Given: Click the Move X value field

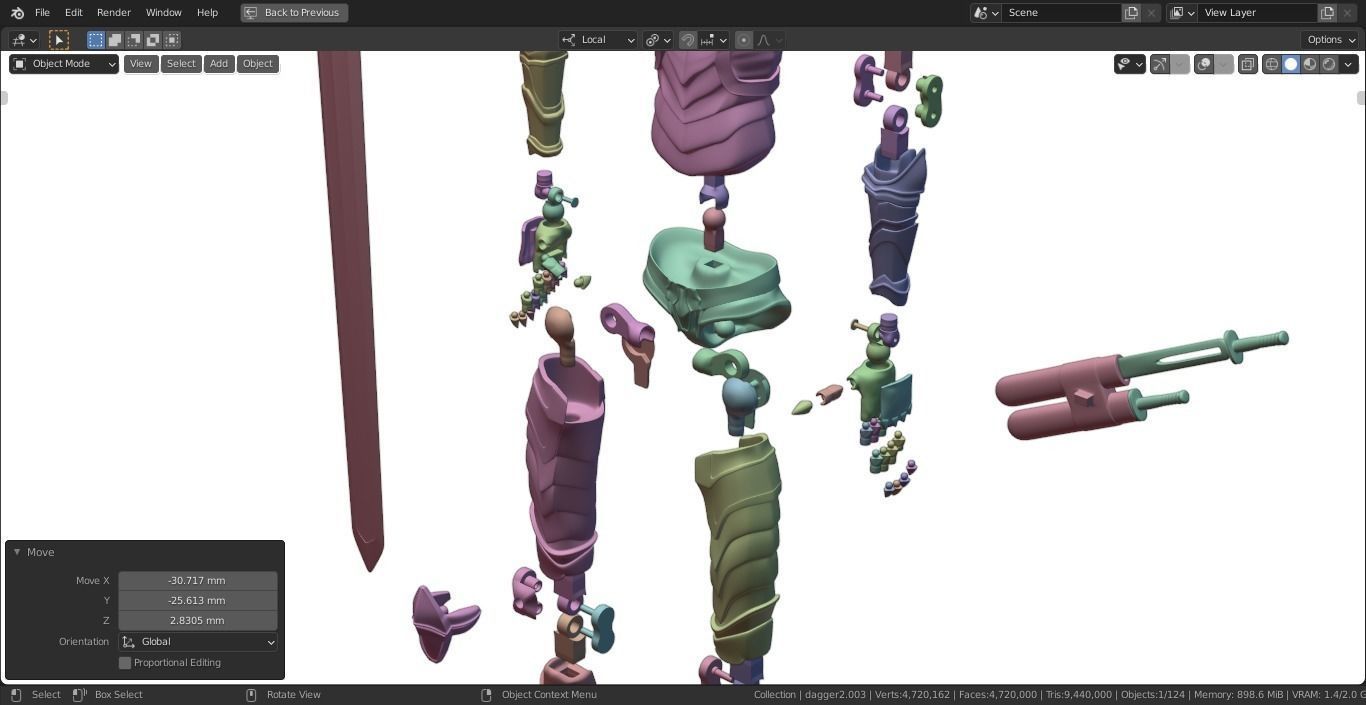Looking at the screenshot, I should pos(198,581).
